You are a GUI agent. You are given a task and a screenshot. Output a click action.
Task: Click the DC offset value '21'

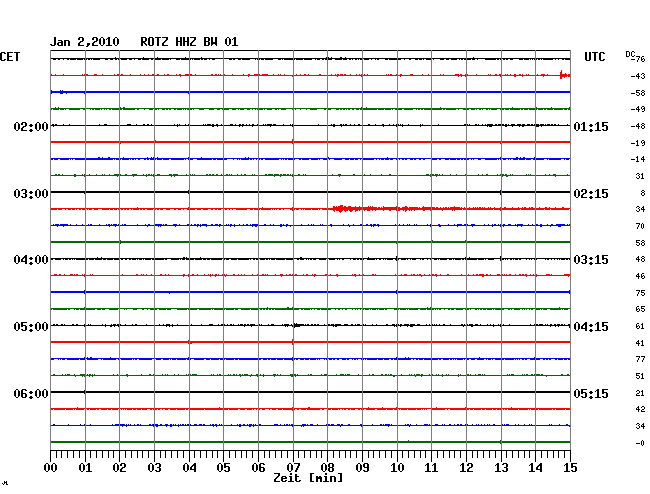[x=640, y=393]
